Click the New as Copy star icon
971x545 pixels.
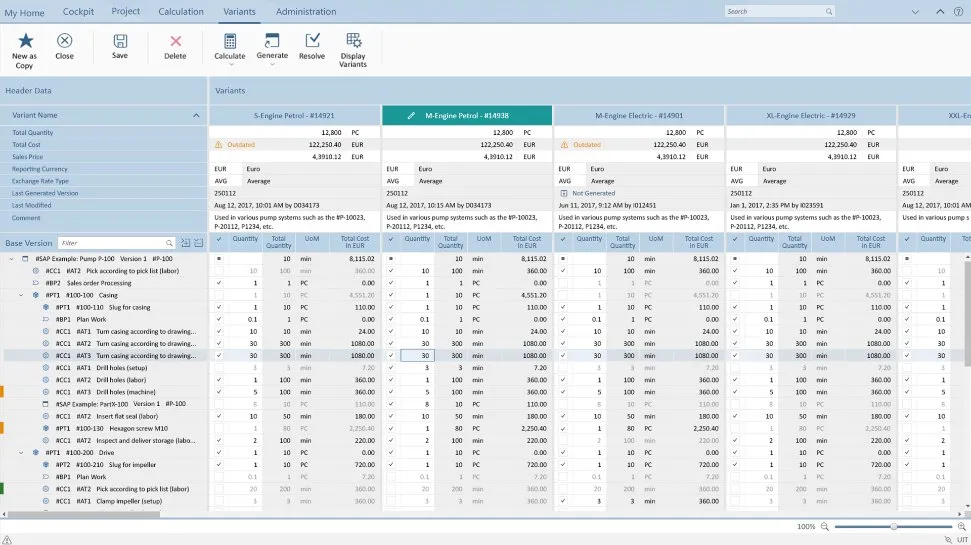click(25, 41)
